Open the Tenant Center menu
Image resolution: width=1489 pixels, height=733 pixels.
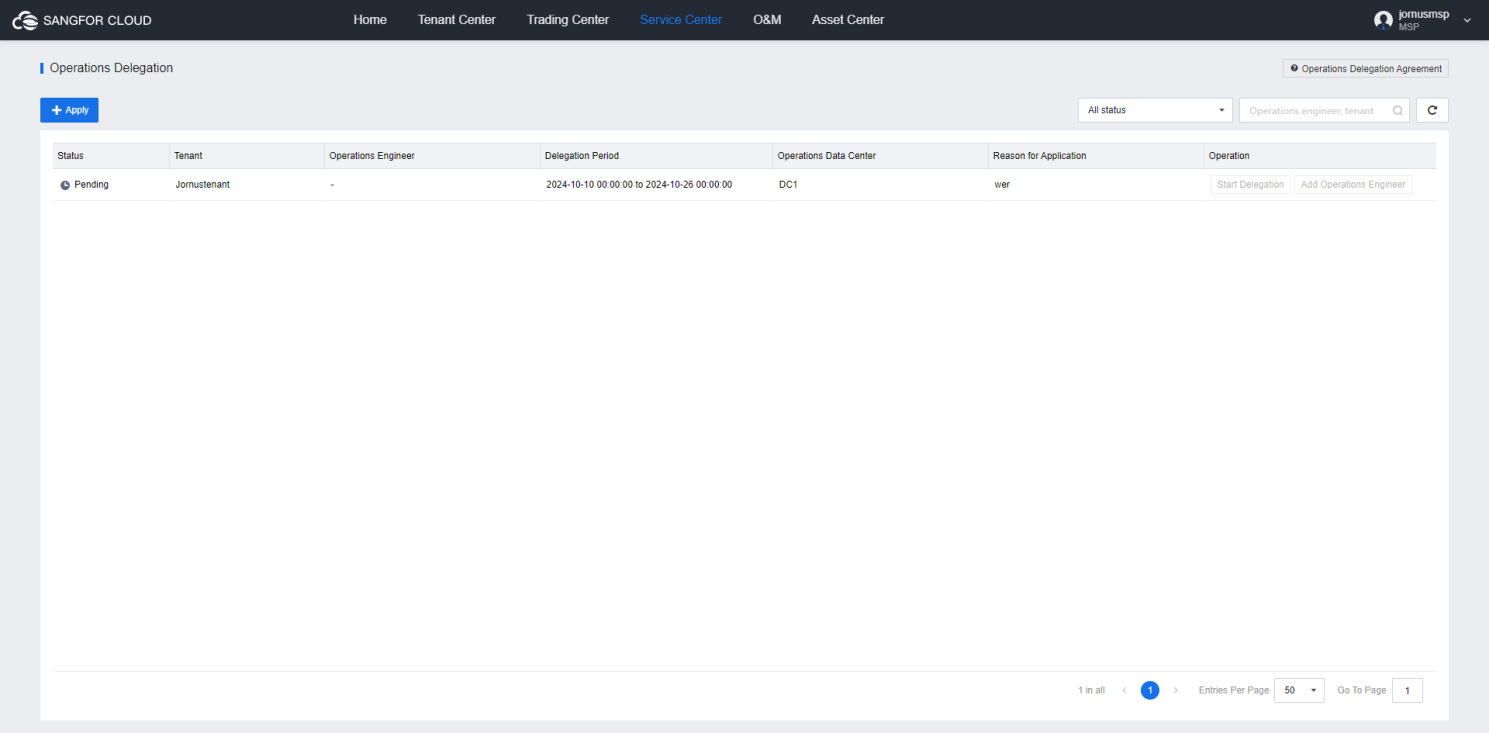click(456, 20)
